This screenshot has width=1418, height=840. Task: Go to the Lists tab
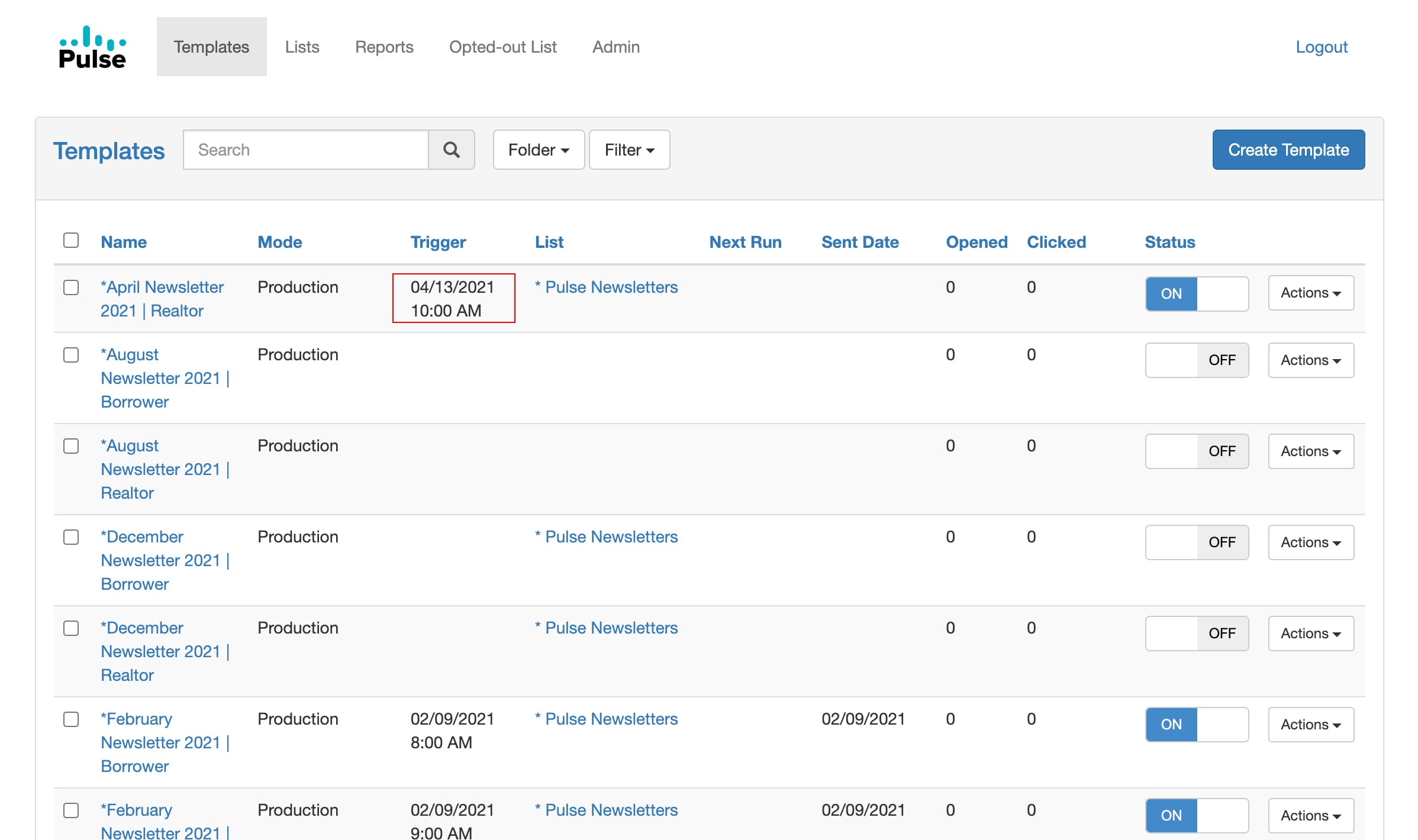302,47
